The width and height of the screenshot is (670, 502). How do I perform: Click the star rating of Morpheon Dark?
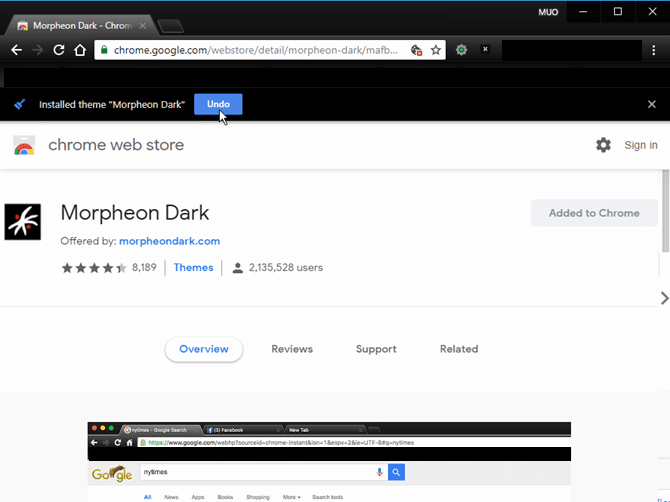(x=94, y=268)
